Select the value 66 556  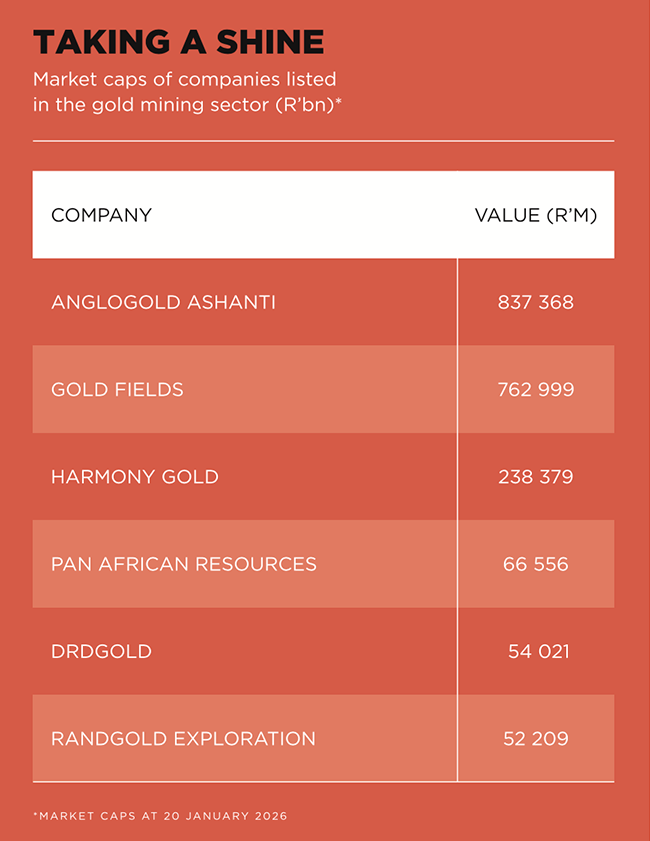click(x=536, y=564)
